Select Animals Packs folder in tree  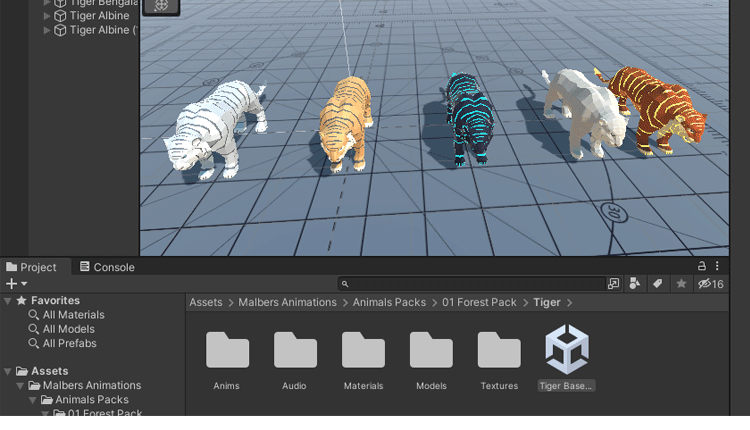click(x=85, y=400)
